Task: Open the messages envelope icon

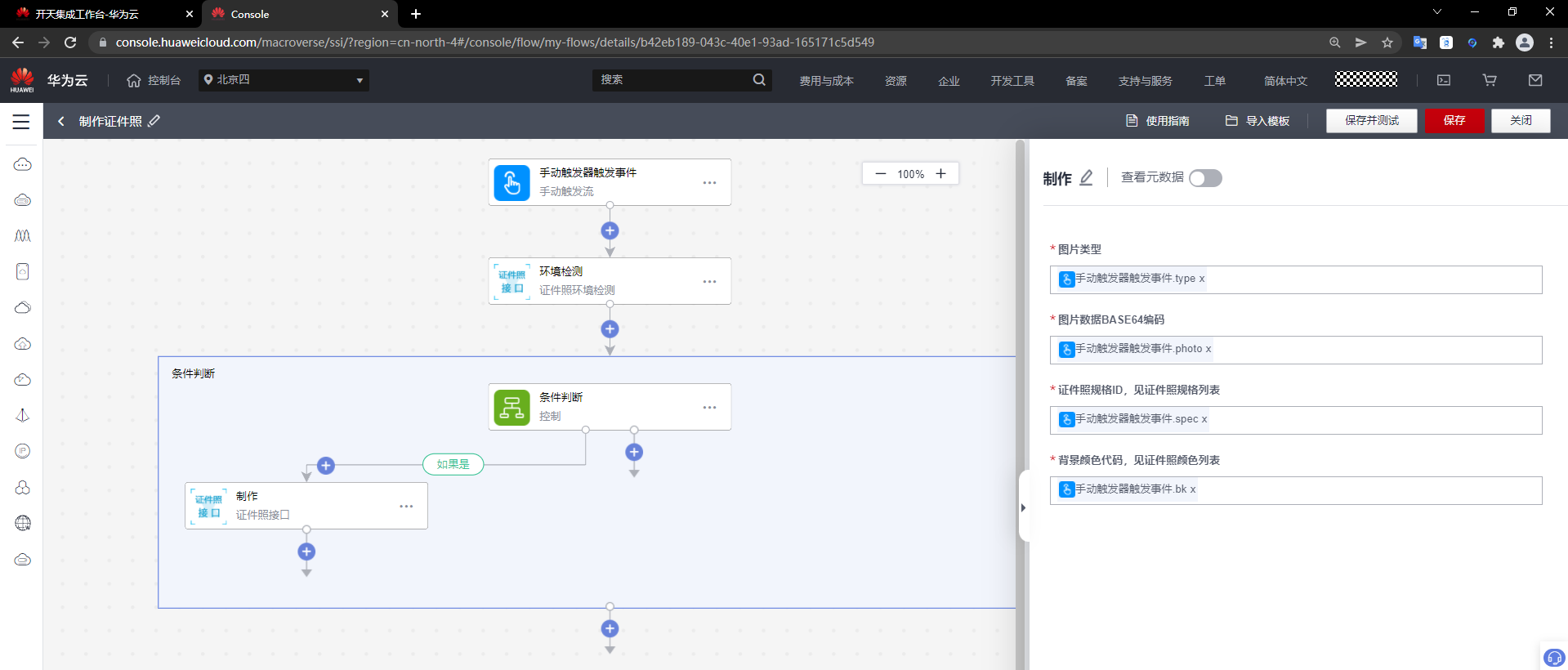Action: coord(1535,80)
